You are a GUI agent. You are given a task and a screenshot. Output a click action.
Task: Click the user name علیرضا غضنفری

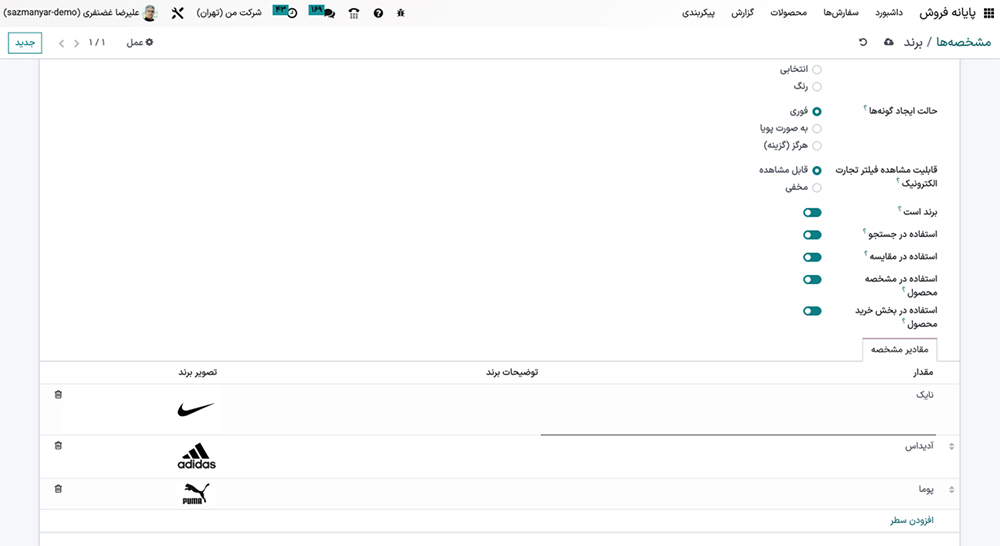point(71,13)
